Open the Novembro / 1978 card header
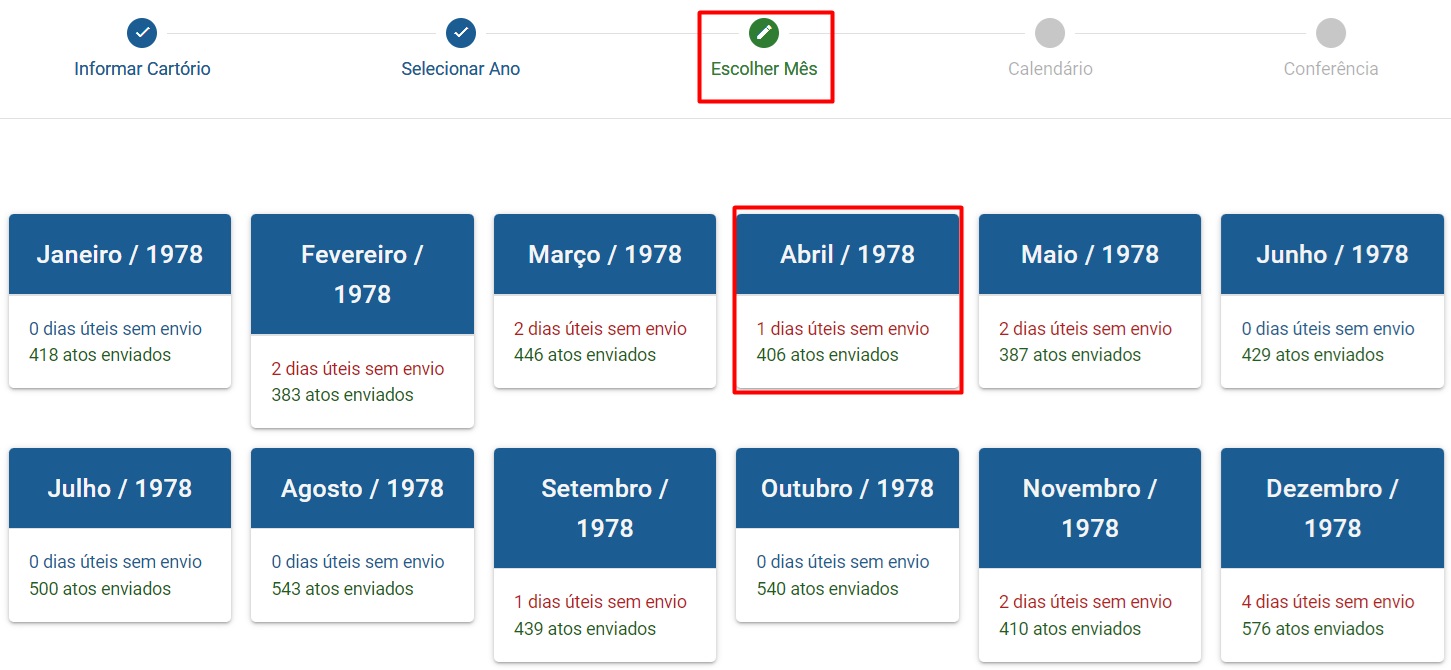 coord(1090,508)
